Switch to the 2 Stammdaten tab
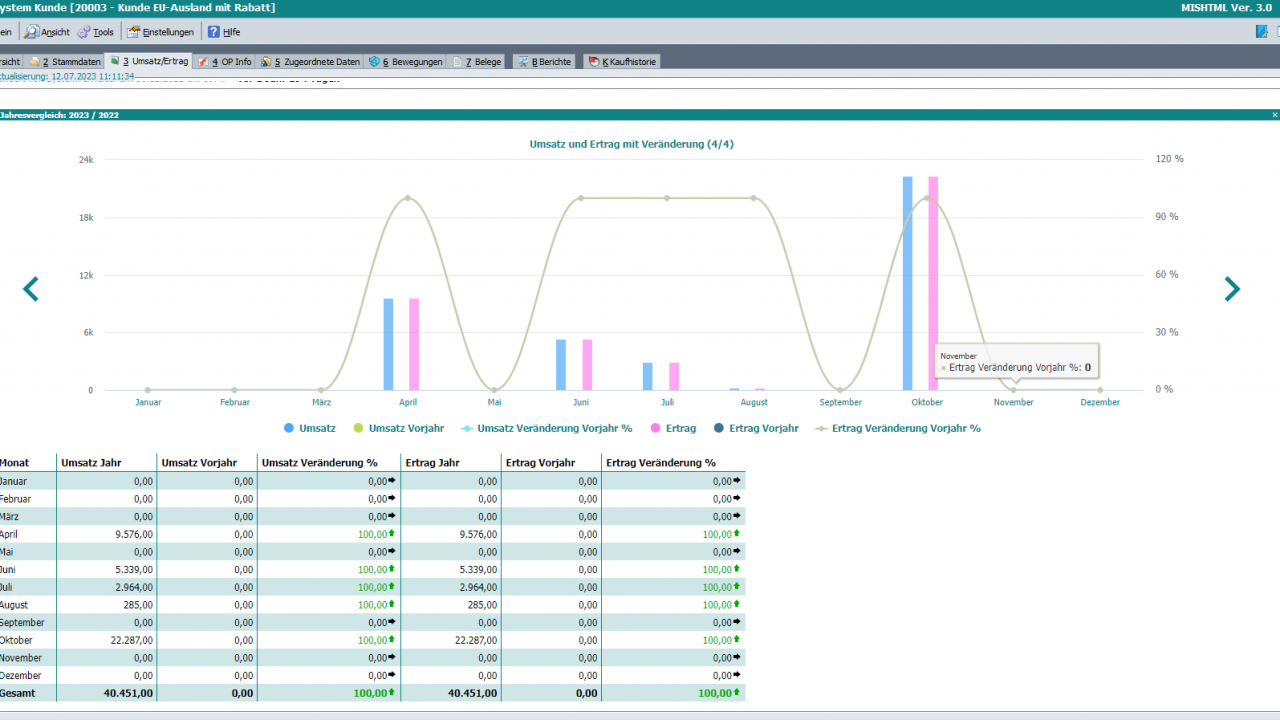 click(66, 62)
